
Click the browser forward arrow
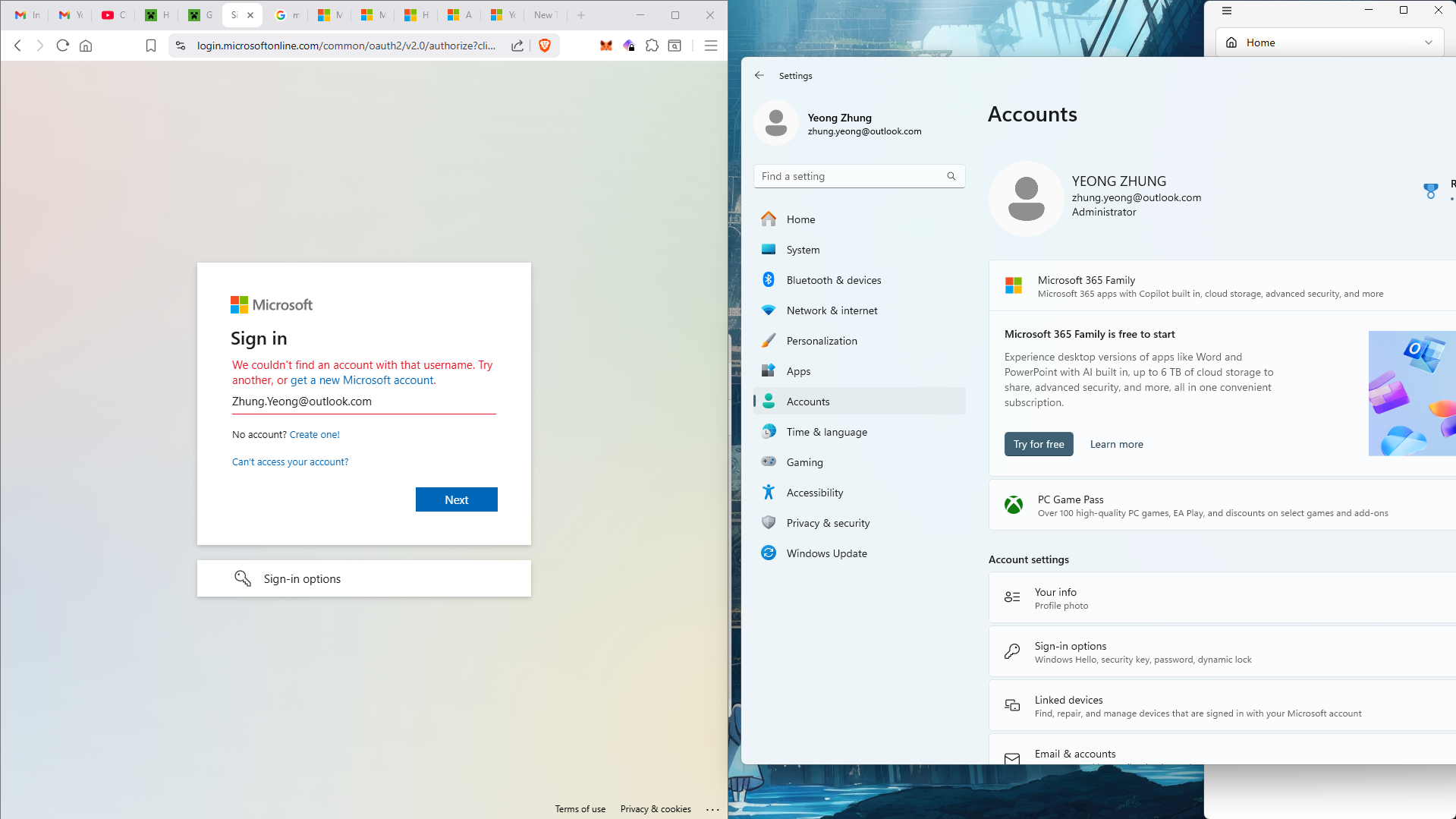tap(40, 46)
